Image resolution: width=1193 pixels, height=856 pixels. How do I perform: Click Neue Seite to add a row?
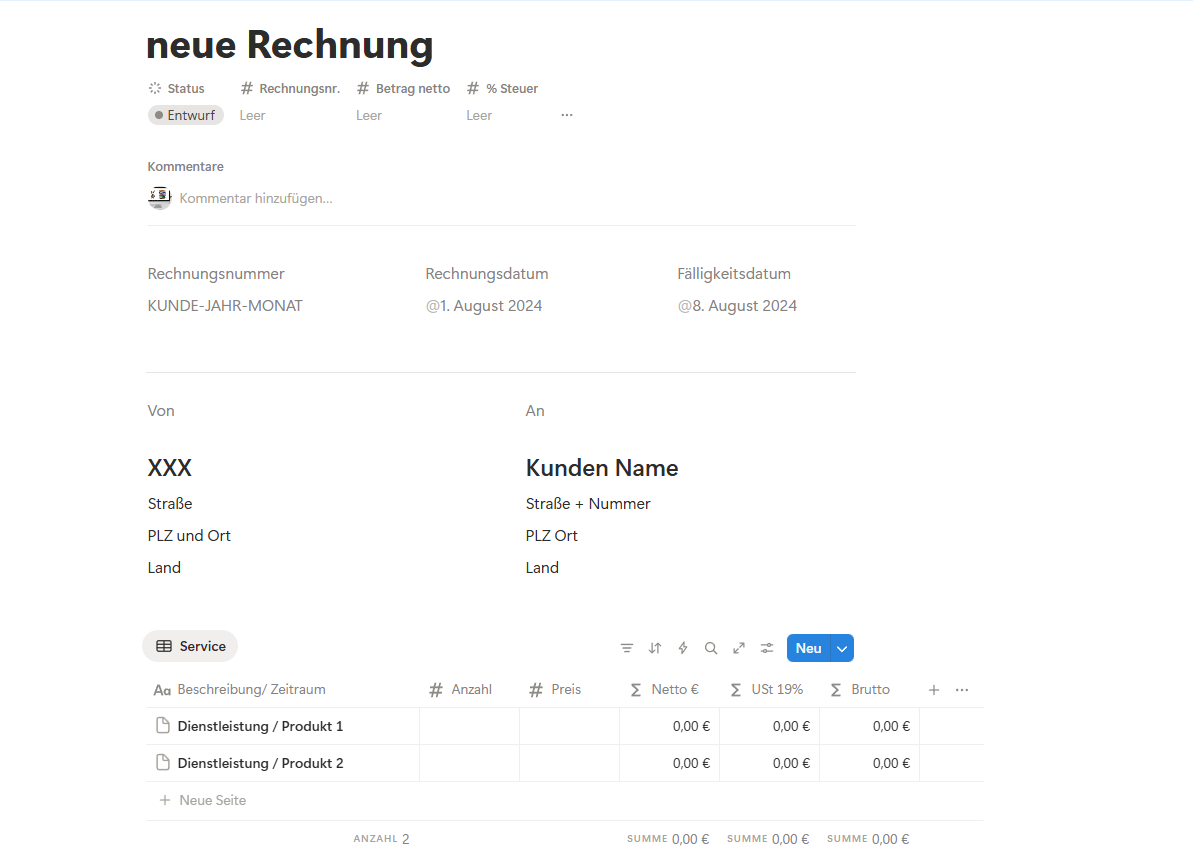click(x=212, y=800)
